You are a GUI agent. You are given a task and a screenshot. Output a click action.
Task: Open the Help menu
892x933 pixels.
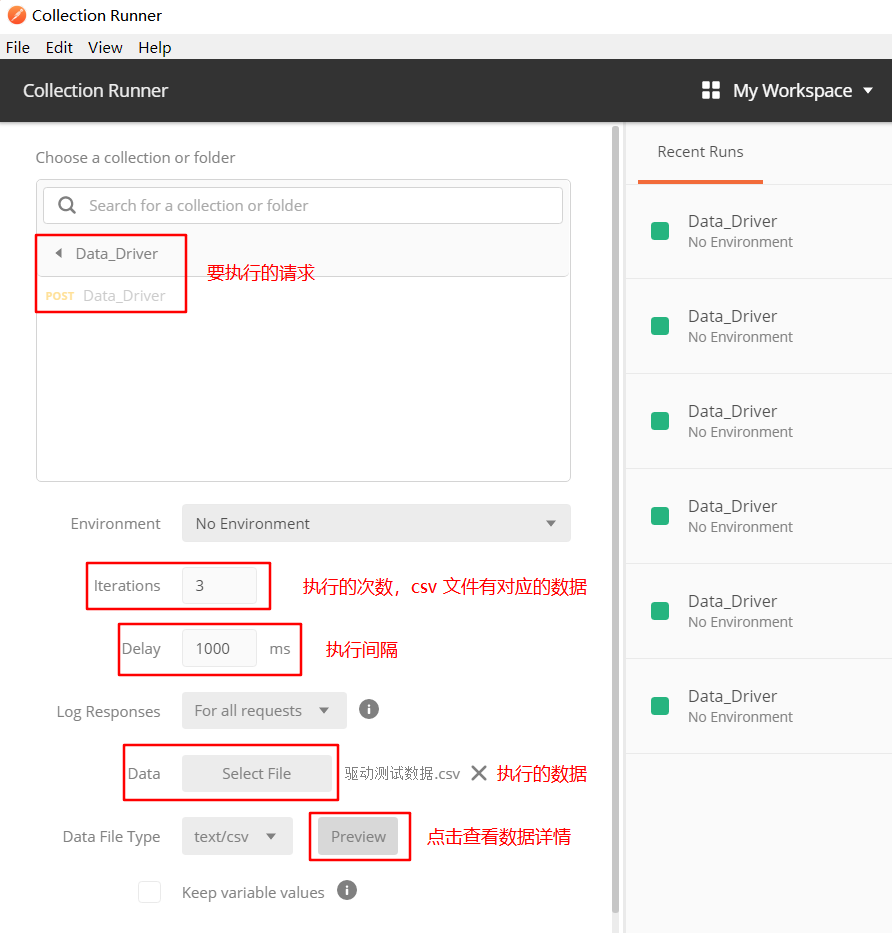coord(155,48)
